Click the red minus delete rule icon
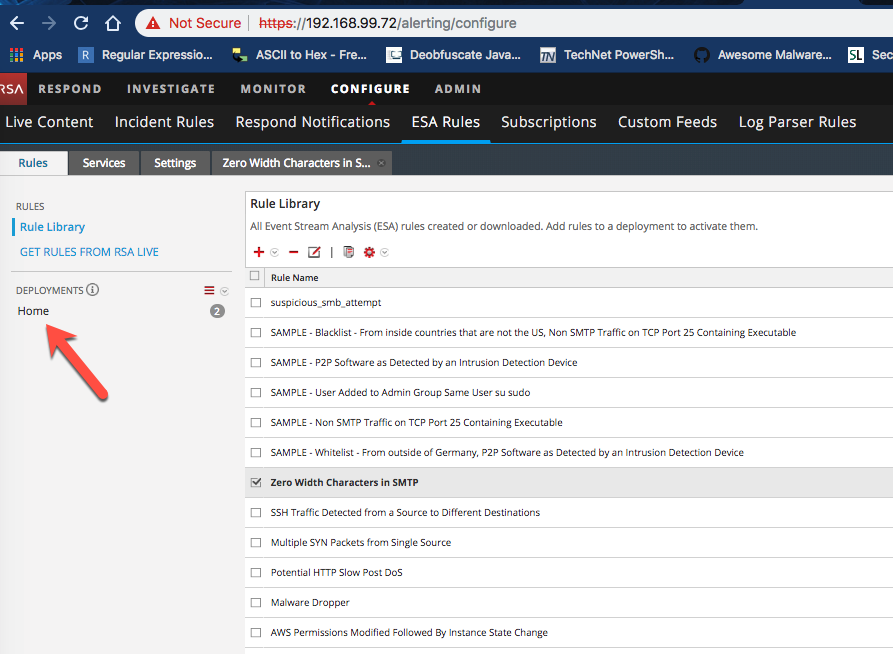This screenshot has width=893, height=654. click(x=293, y=252)
